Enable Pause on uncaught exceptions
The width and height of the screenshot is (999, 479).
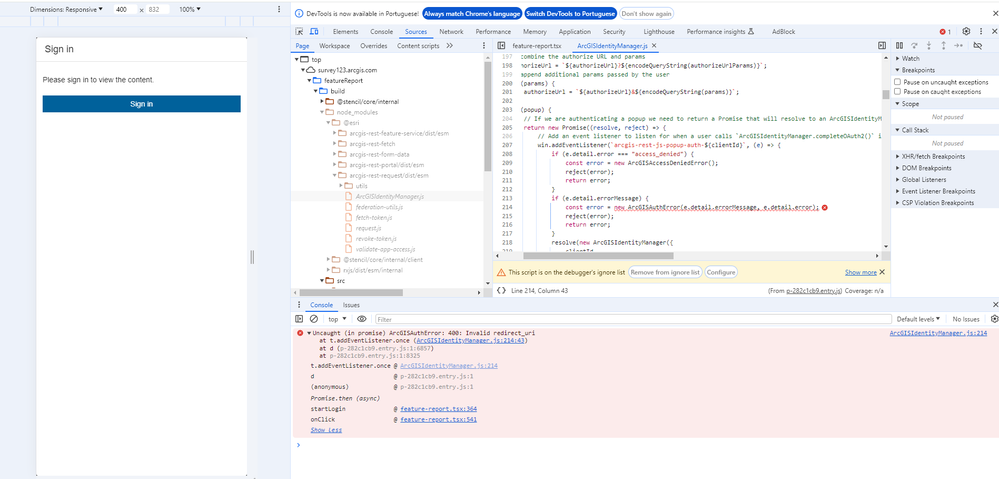click(x=897, y=82)
